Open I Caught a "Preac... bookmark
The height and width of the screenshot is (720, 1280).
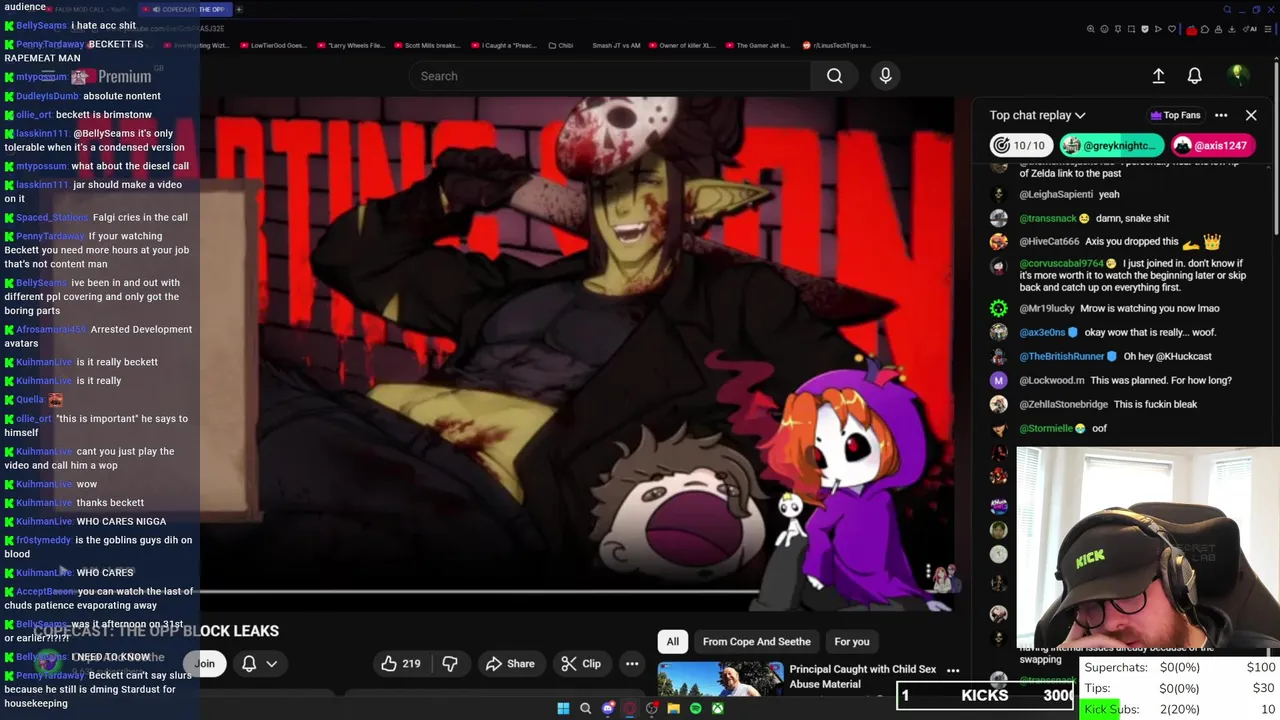click(x=505, y=45)
